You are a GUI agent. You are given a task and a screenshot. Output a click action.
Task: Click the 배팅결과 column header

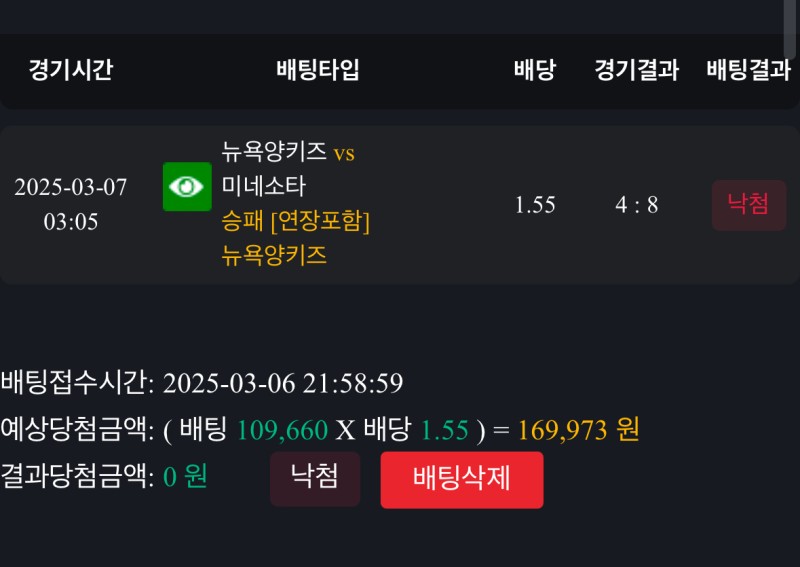(x=748, y=69)
